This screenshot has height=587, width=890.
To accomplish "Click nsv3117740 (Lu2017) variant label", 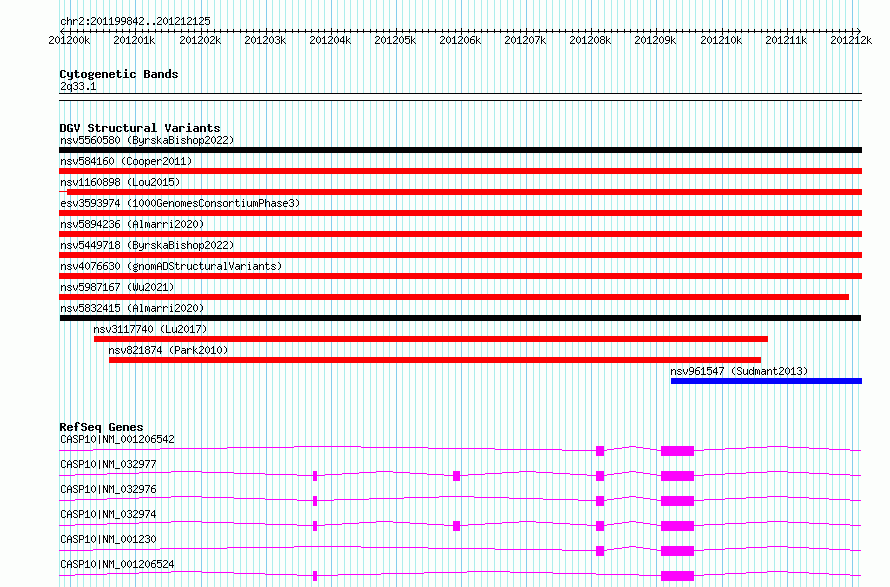I will click(150, 329).
